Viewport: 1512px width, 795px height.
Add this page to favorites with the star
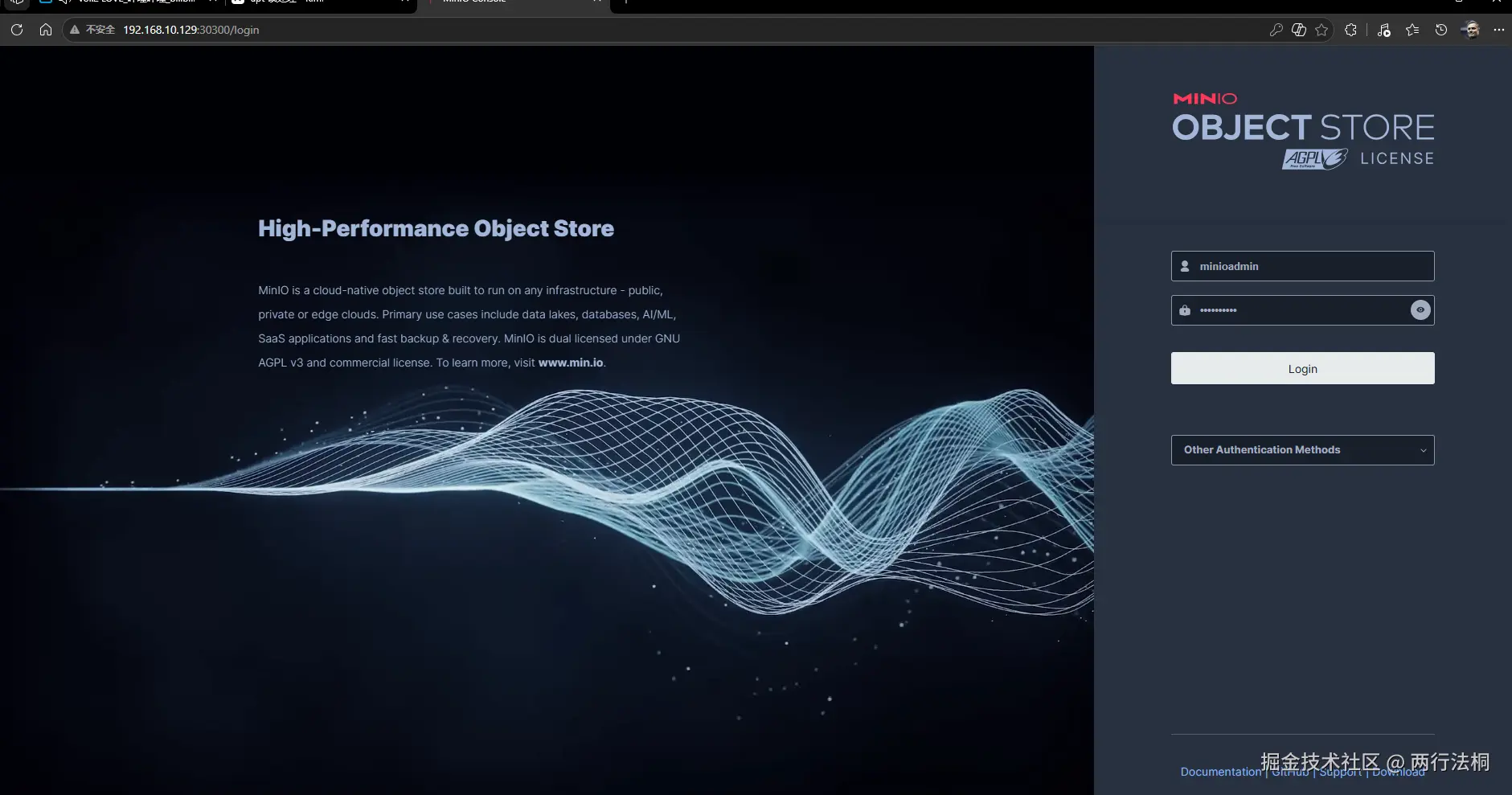coord(1322,30)
